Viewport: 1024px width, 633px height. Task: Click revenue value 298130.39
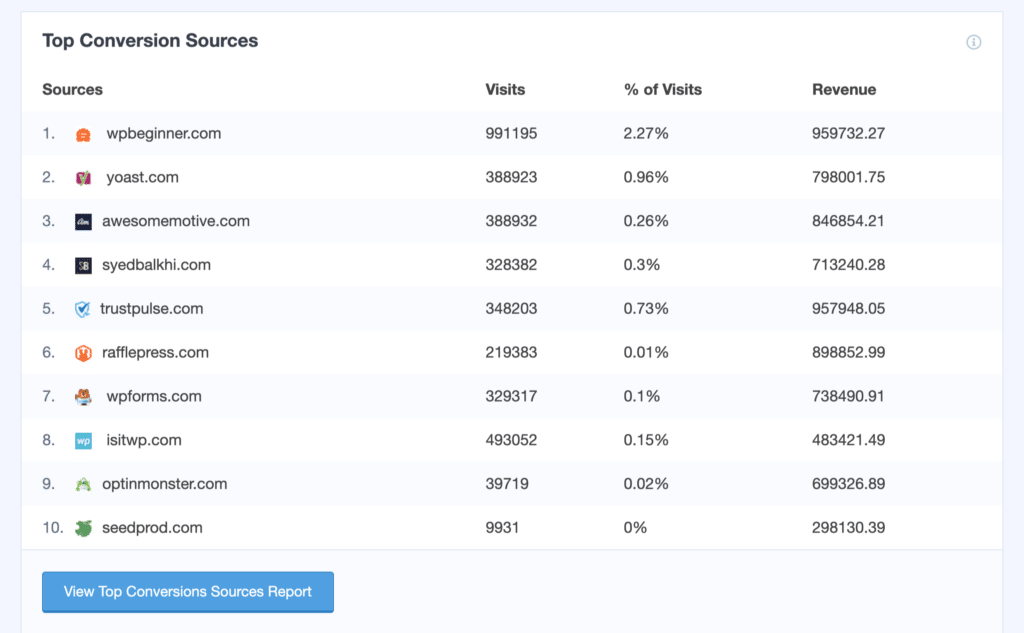coord(848,528)
